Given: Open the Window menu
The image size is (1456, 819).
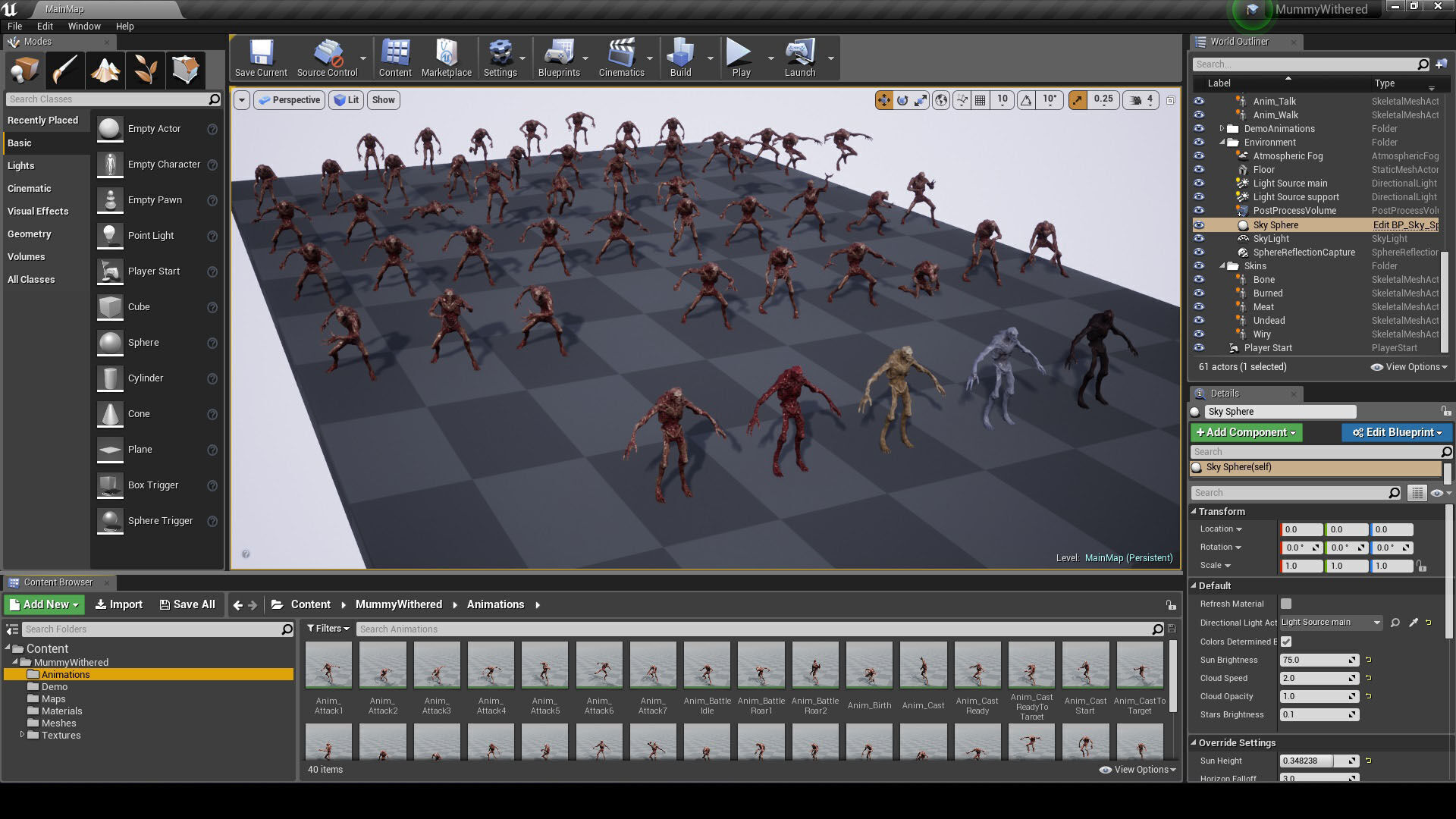Looking at the screenshot, I should coord(84,26).
